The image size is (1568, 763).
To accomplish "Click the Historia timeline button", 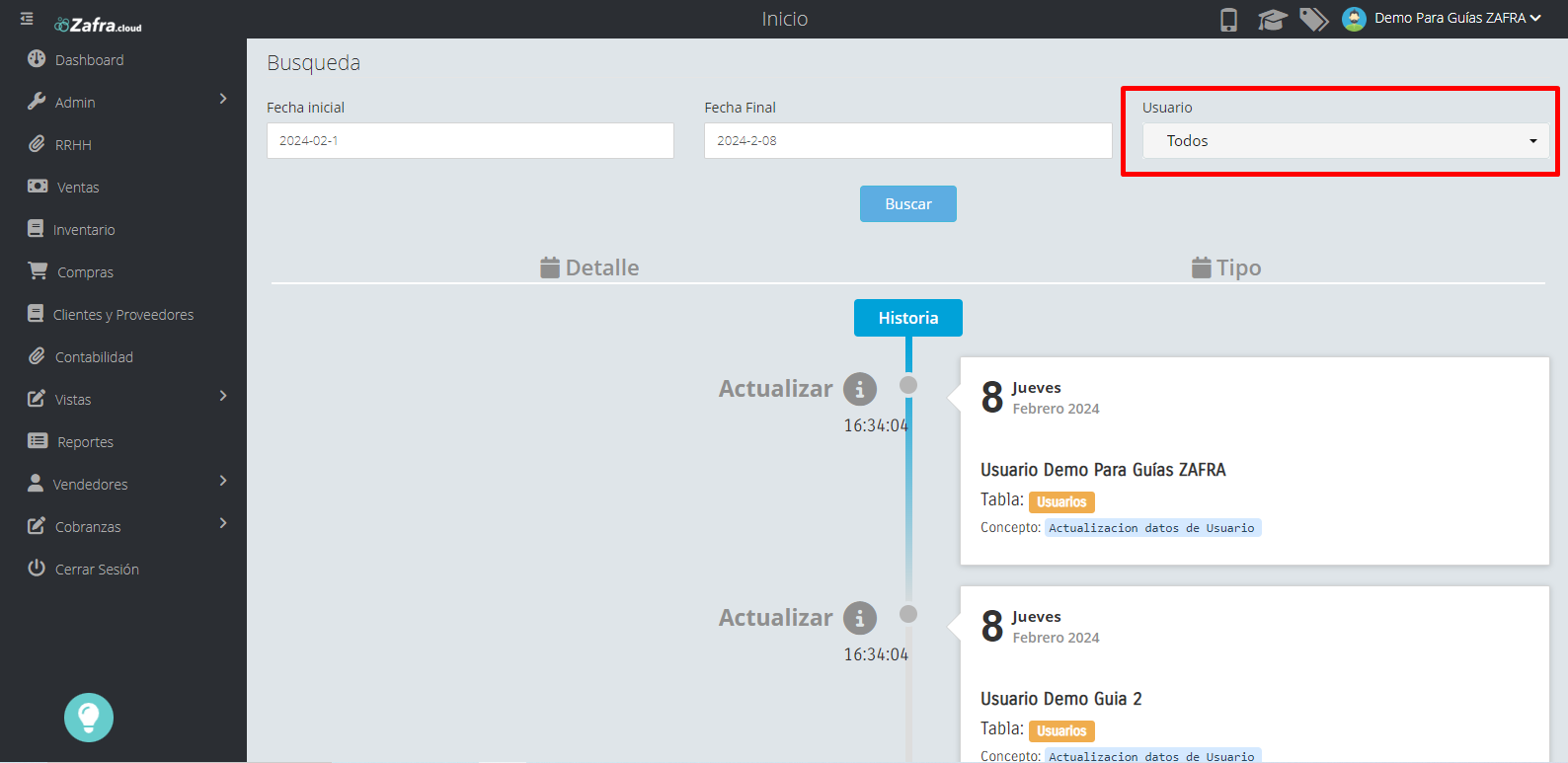I will 908,318.
